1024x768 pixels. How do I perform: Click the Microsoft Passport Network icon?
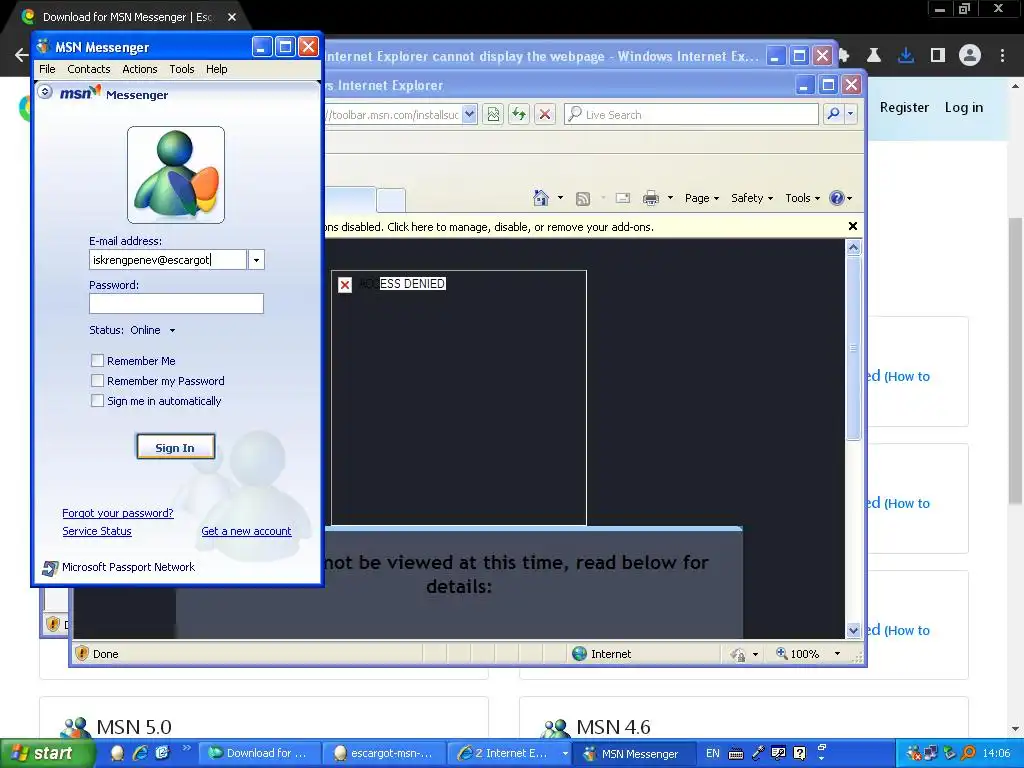pos(50,568)
